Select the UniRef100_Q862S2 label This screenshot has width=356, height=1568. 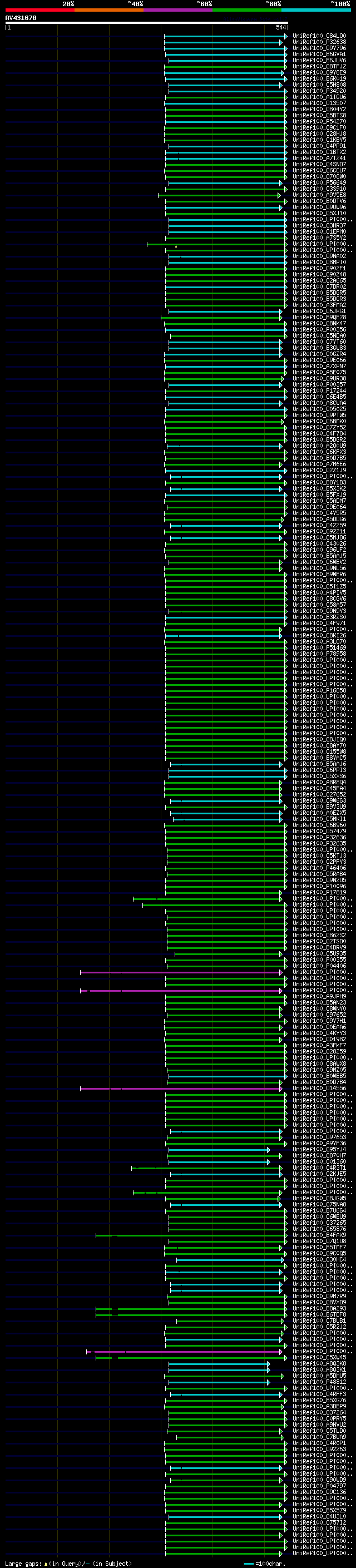coord(319,935)
